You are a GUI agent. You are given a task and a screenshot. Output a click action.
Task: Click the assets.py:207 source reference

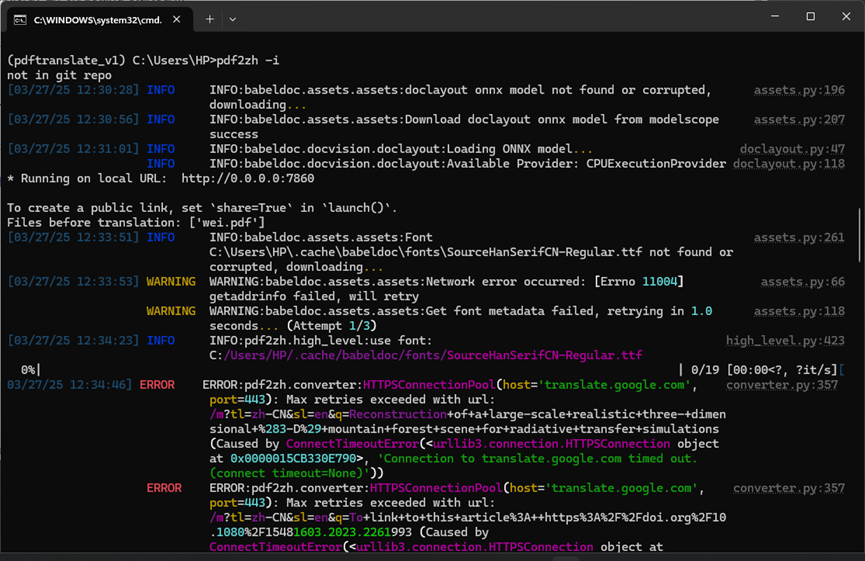click(x=799, y=119)
